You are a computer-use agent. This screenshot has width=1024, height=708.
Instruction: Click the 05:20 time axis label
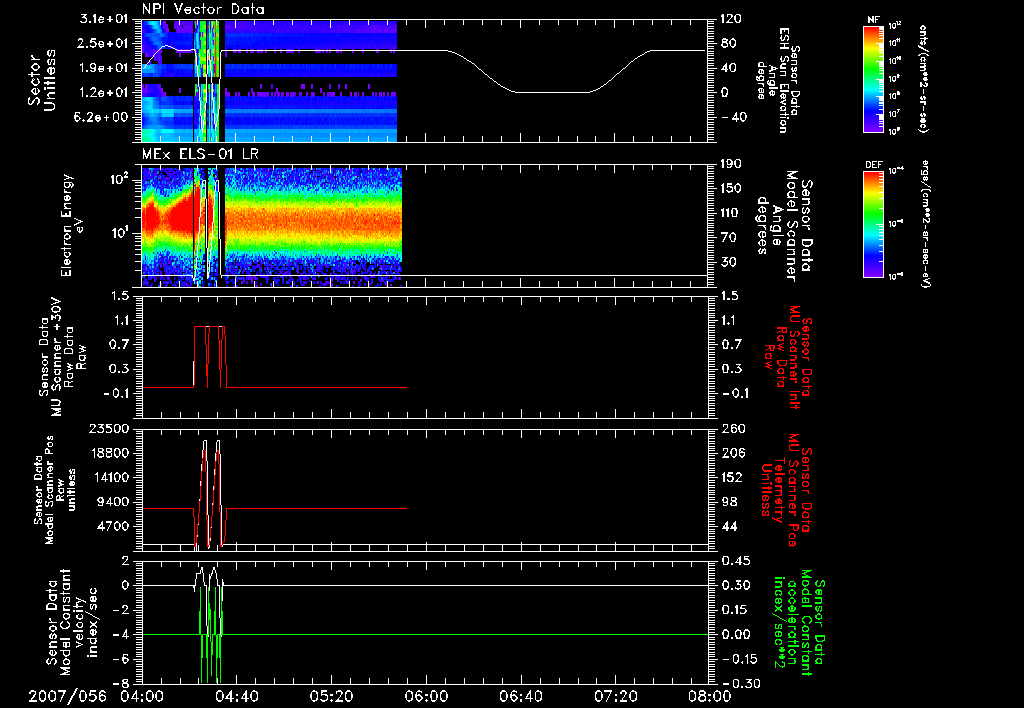click(x=331, y=696)
